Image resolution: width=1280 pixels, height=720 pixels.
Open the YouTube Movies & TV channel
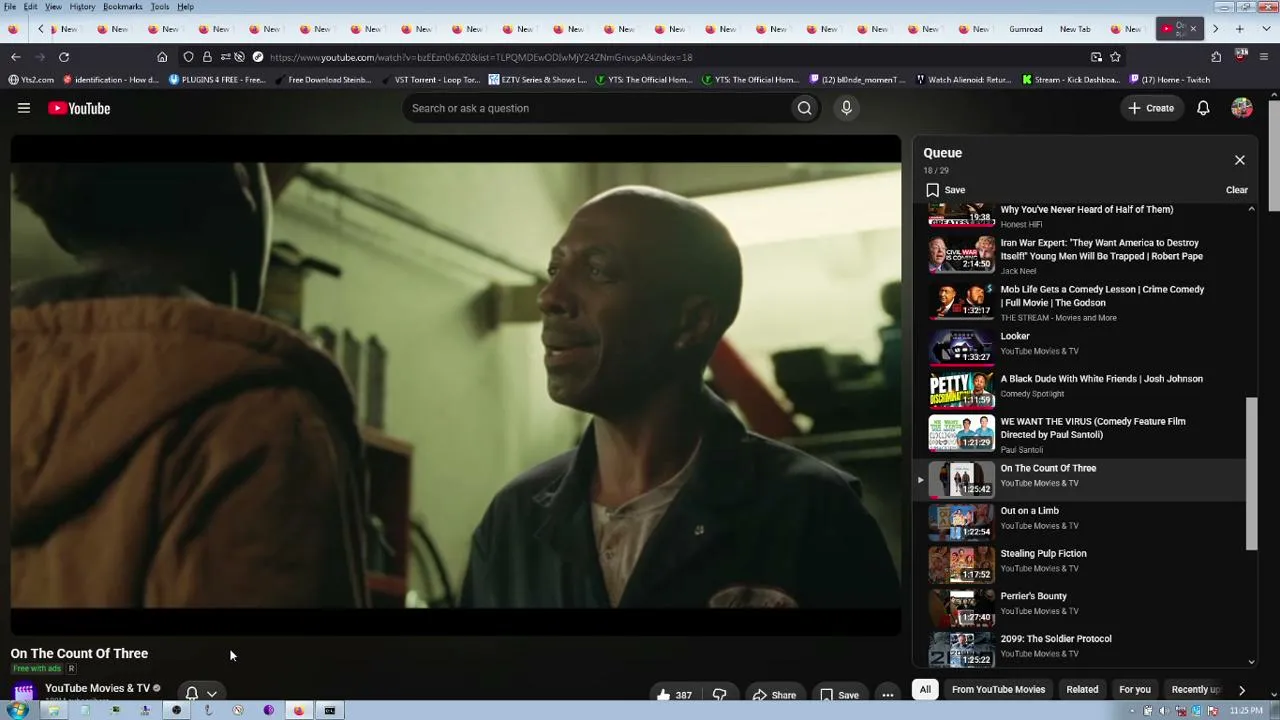(x=97, y=688)
